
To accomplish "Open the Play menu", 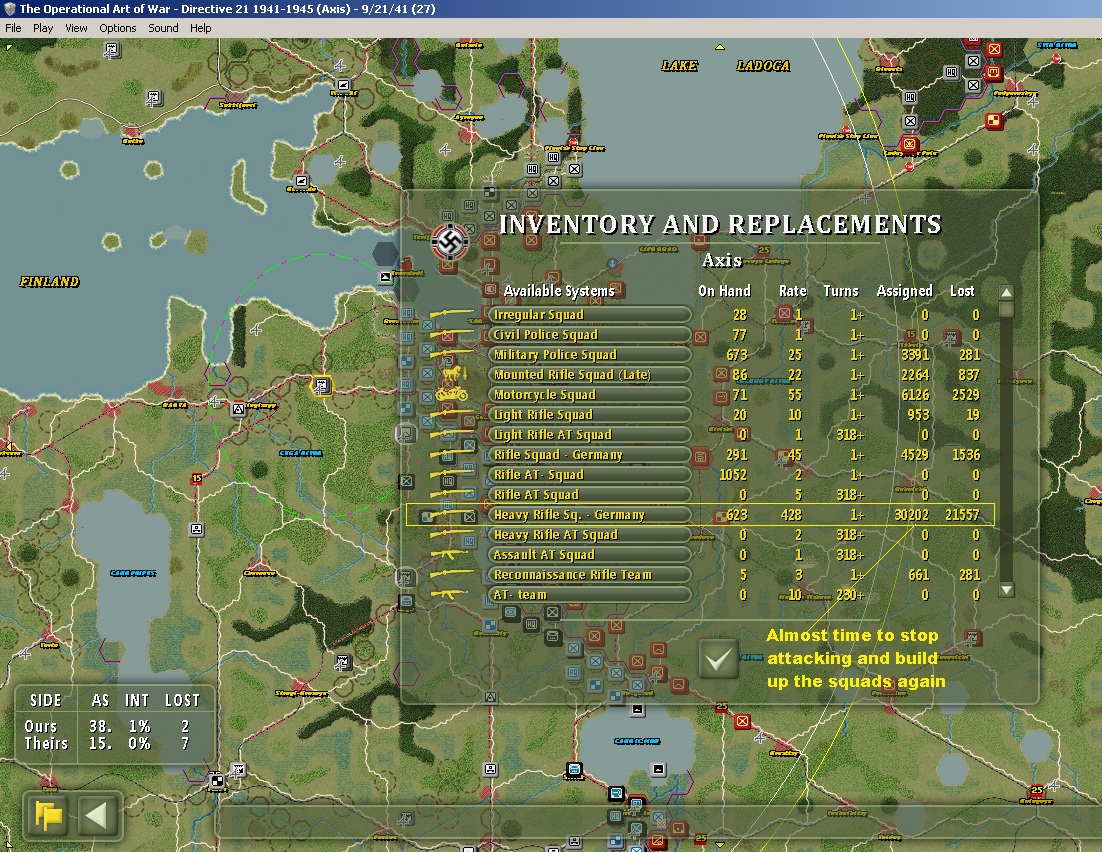I will (x=43, y=28).
